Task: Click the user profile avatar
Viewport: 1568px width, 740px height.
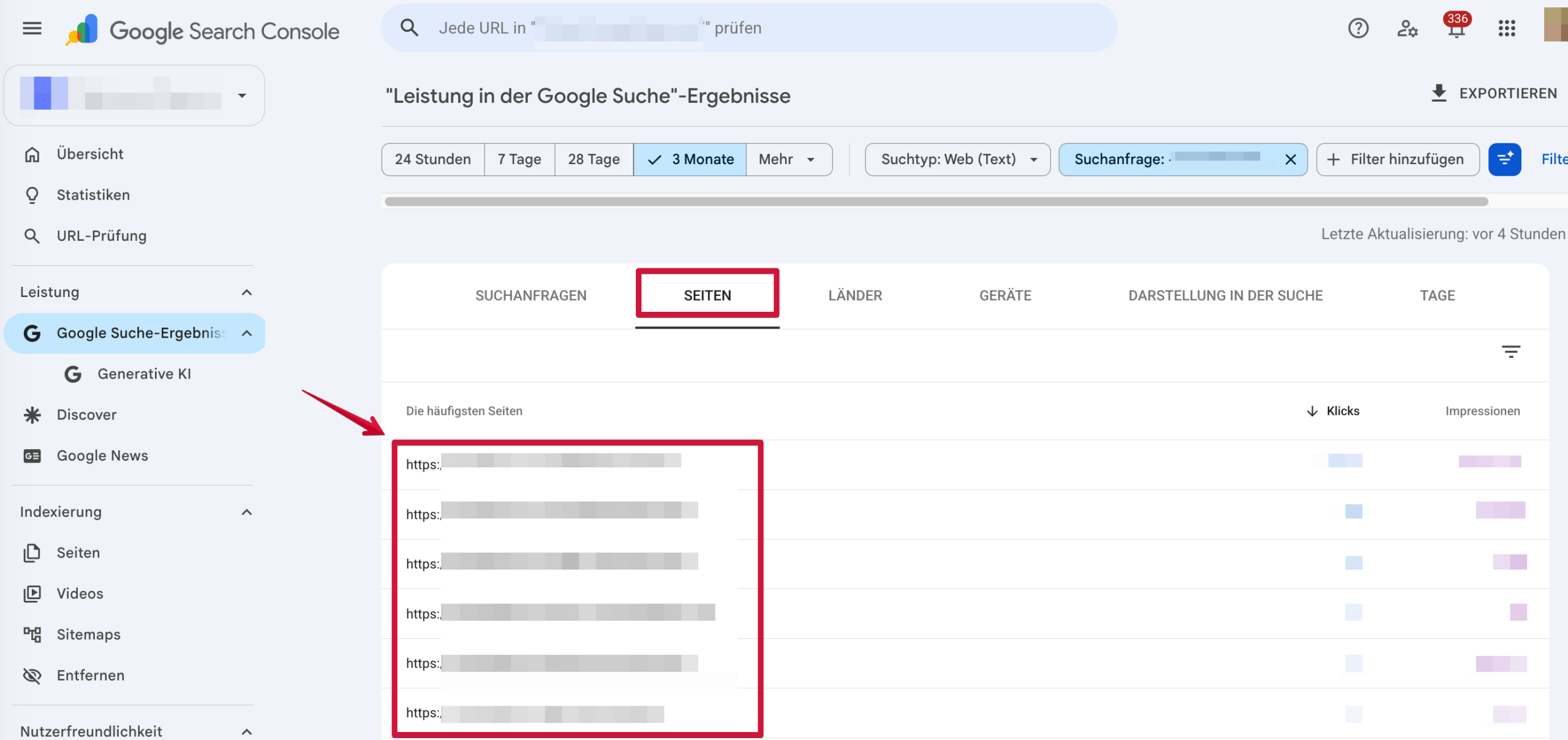Action: click(x=1556, y=25)
